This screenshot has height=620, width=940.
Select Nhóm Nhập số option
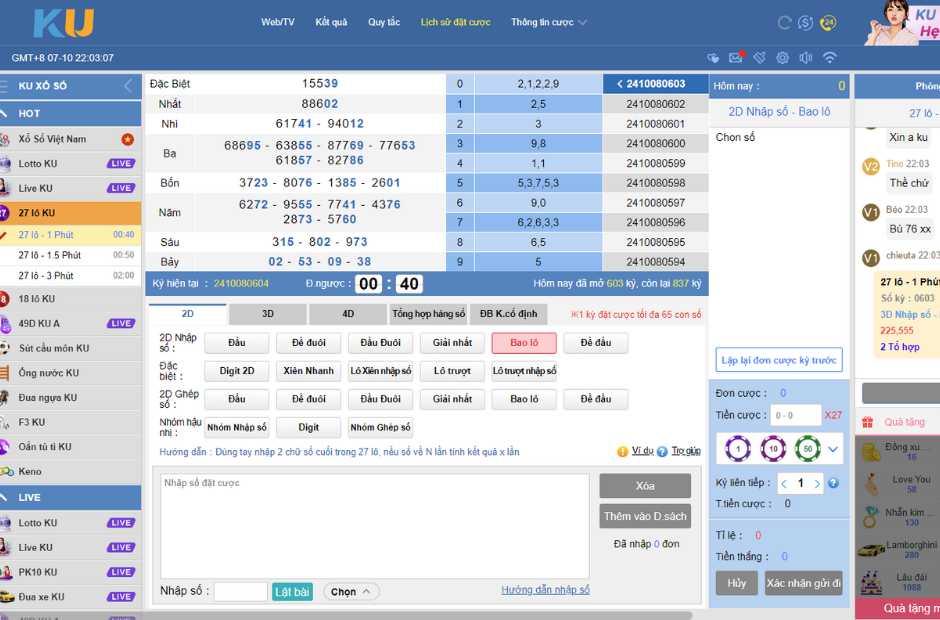[x=236, y=428]
